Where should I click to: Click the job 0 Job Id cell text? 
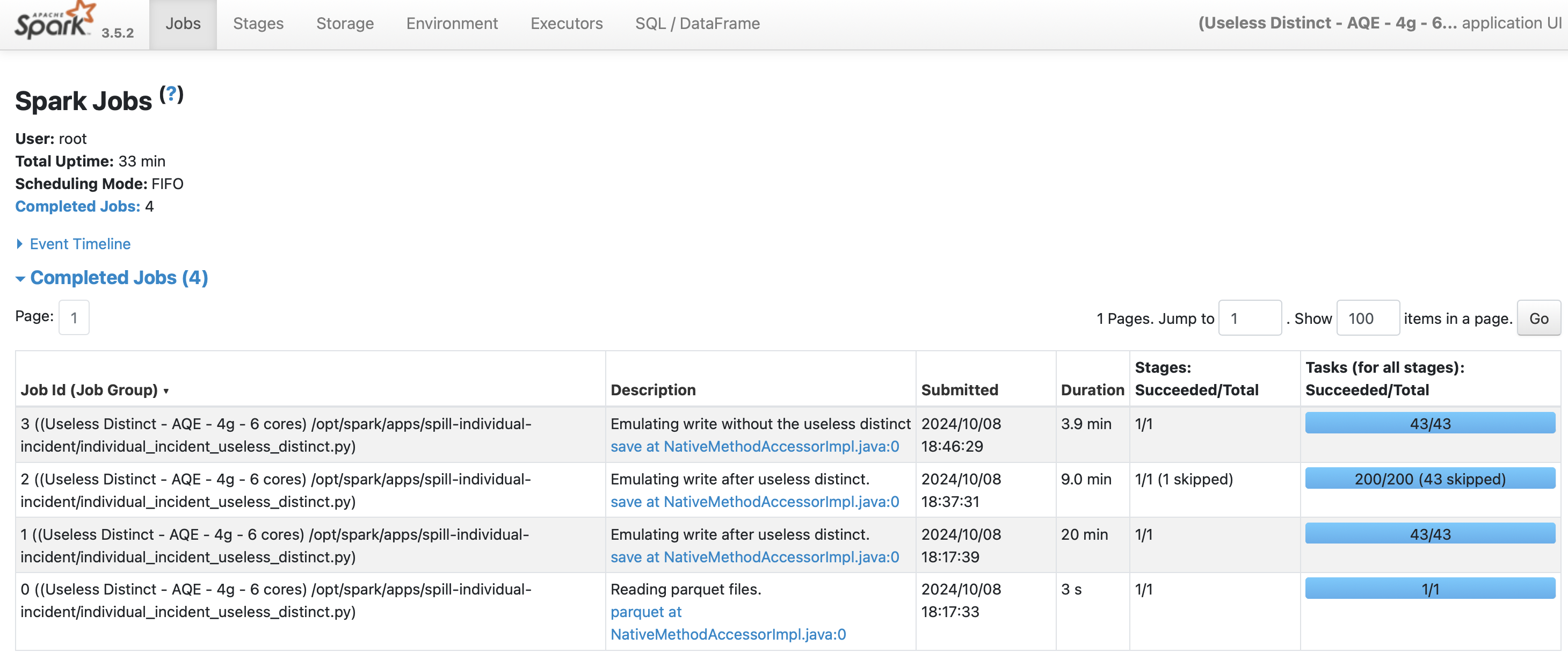pyautogui.click(x=275, y=600)
